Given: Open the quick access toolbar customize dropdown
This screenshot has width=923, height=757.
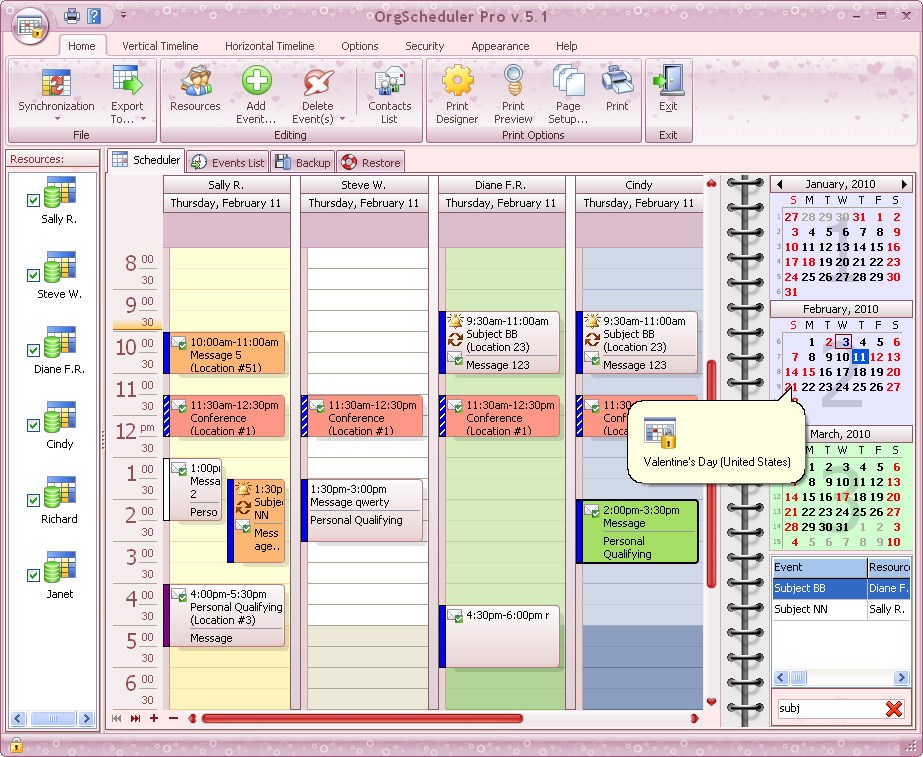Looking at the screenshot, I should (123, 15).
